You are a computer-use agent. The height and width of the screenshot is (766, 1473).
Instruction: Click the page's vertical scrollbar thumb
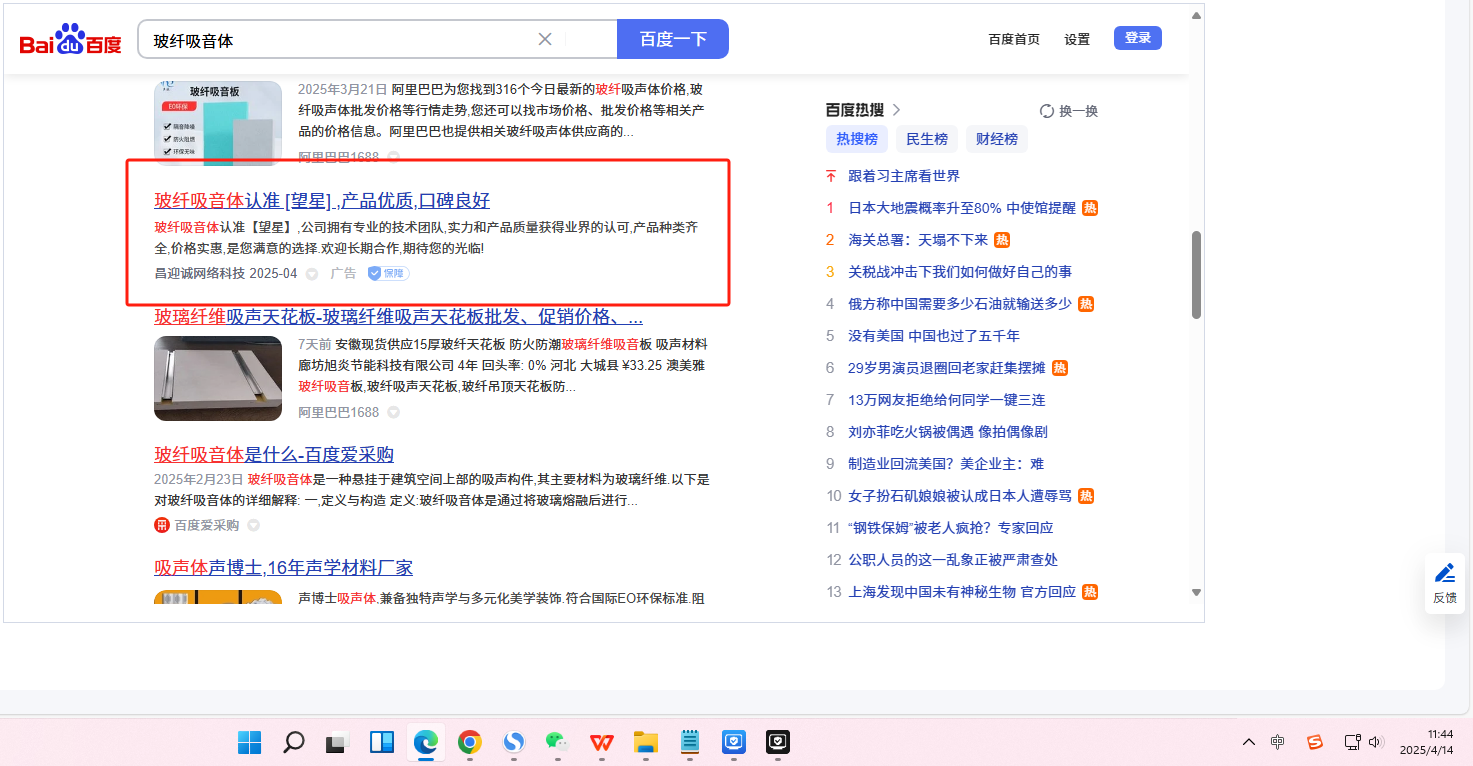(x=1196, y=275)
